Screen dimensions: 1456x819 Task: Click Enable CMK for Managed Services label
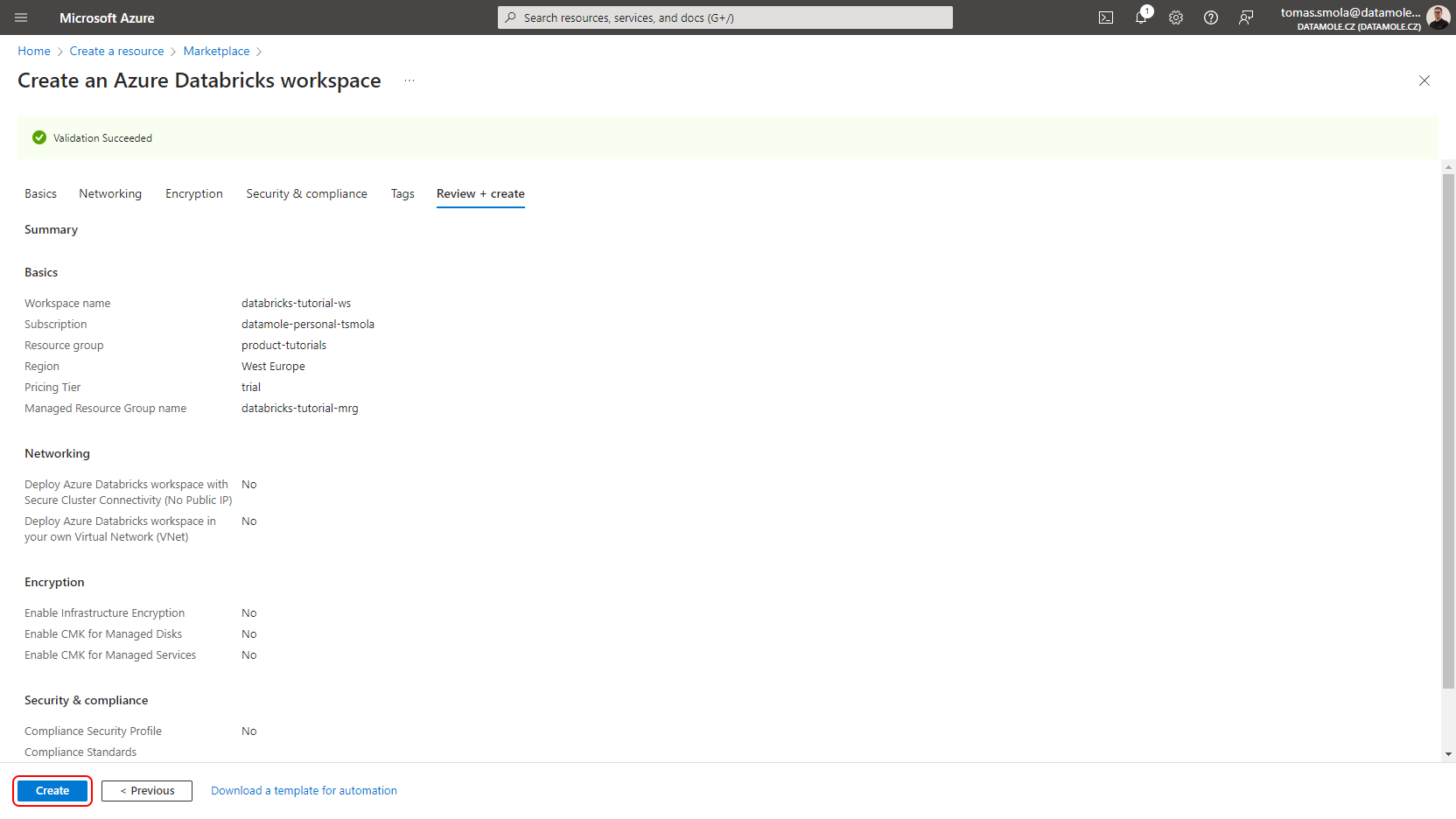tap(110, 654)
